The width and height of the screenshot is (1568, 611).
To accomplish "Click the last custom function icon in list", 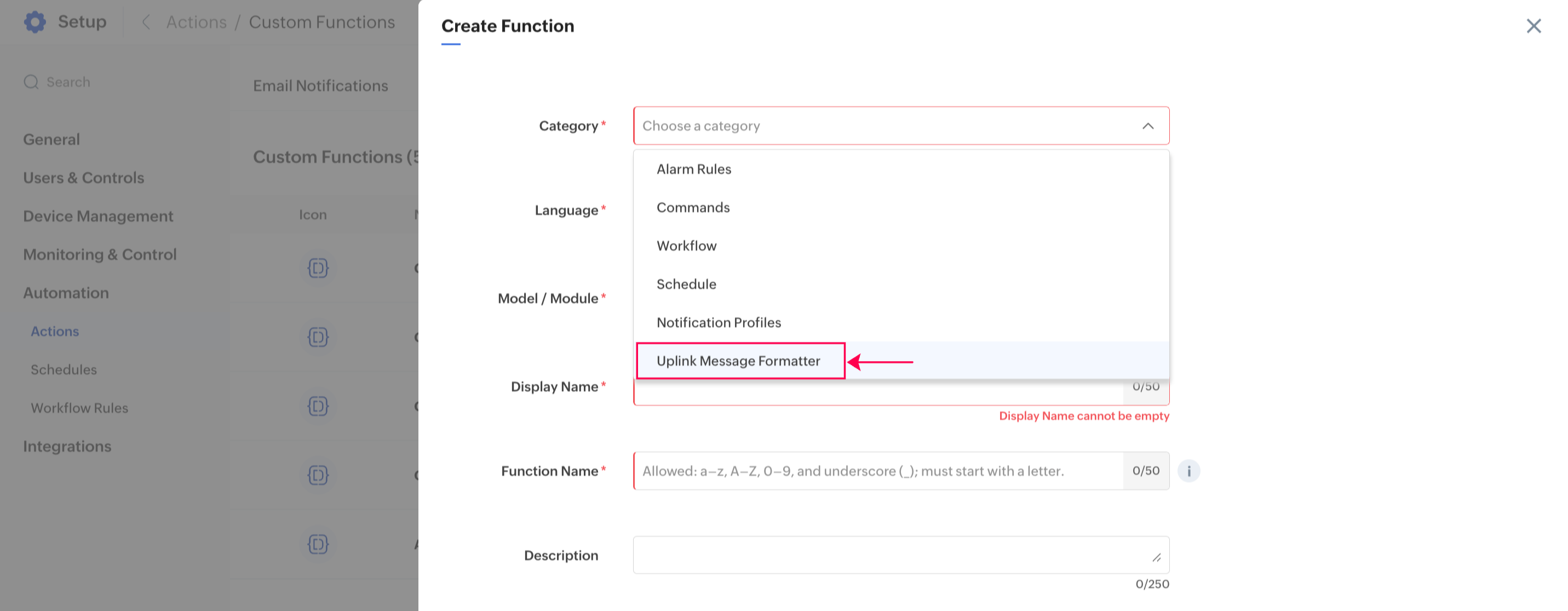I will pyautogui.click(x=318, y=544).
